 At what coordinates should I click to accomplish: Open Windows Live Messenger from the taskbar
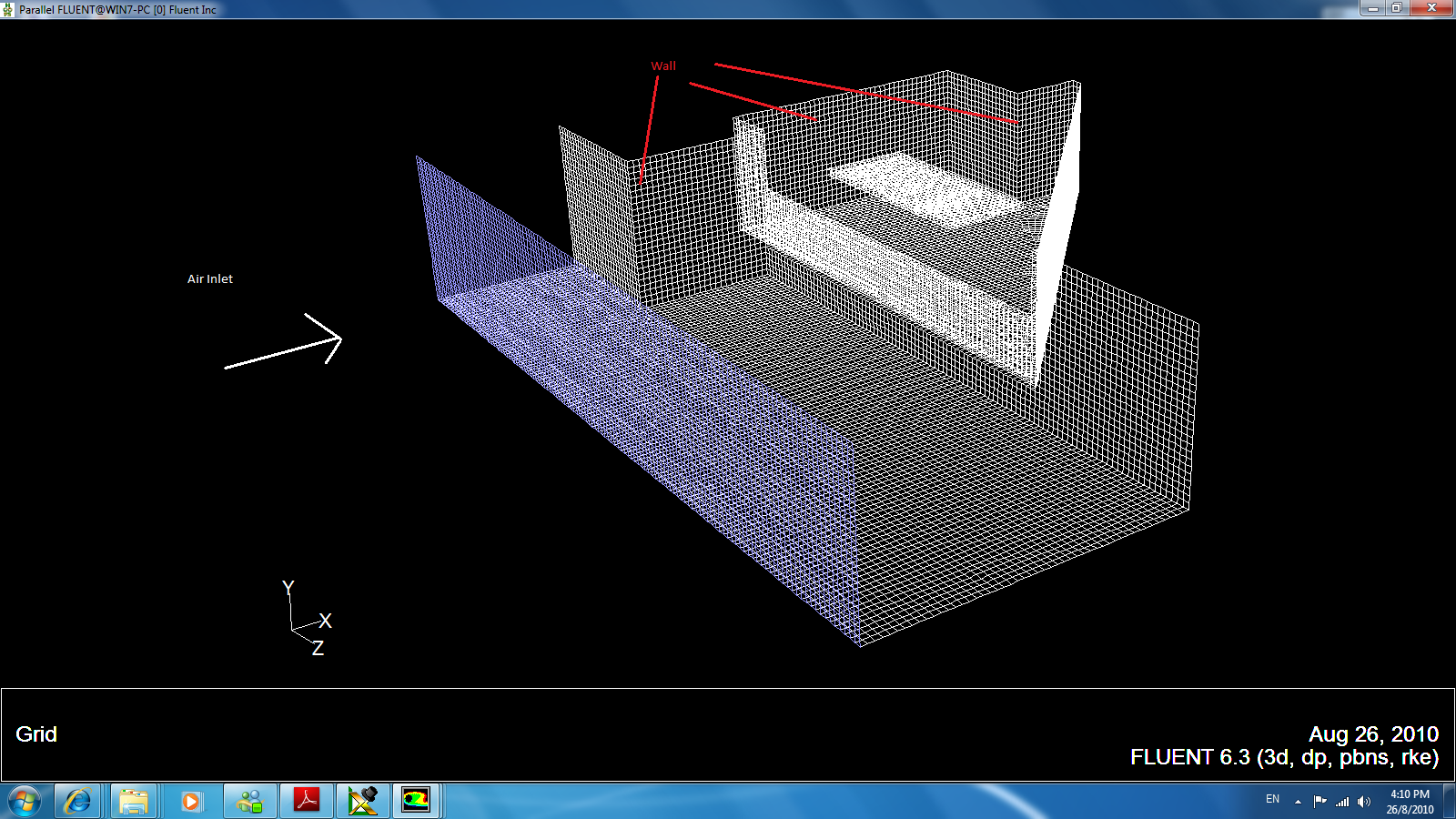tap(249, 801)
